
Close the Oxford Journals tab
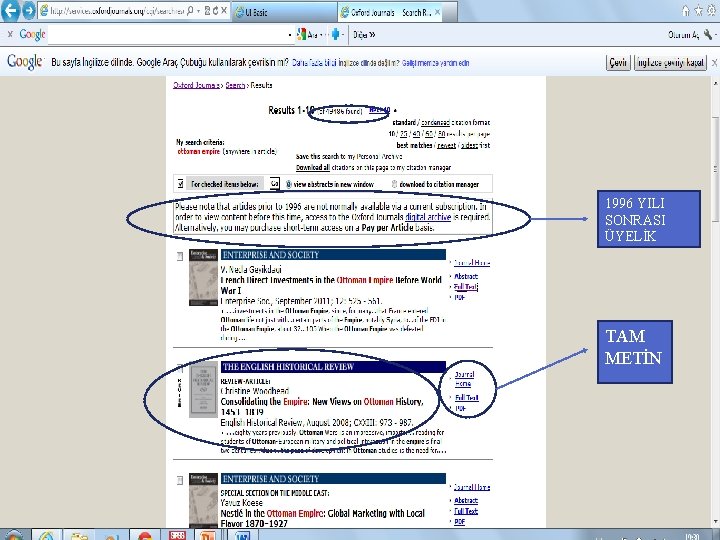click(x=438, y=12)
